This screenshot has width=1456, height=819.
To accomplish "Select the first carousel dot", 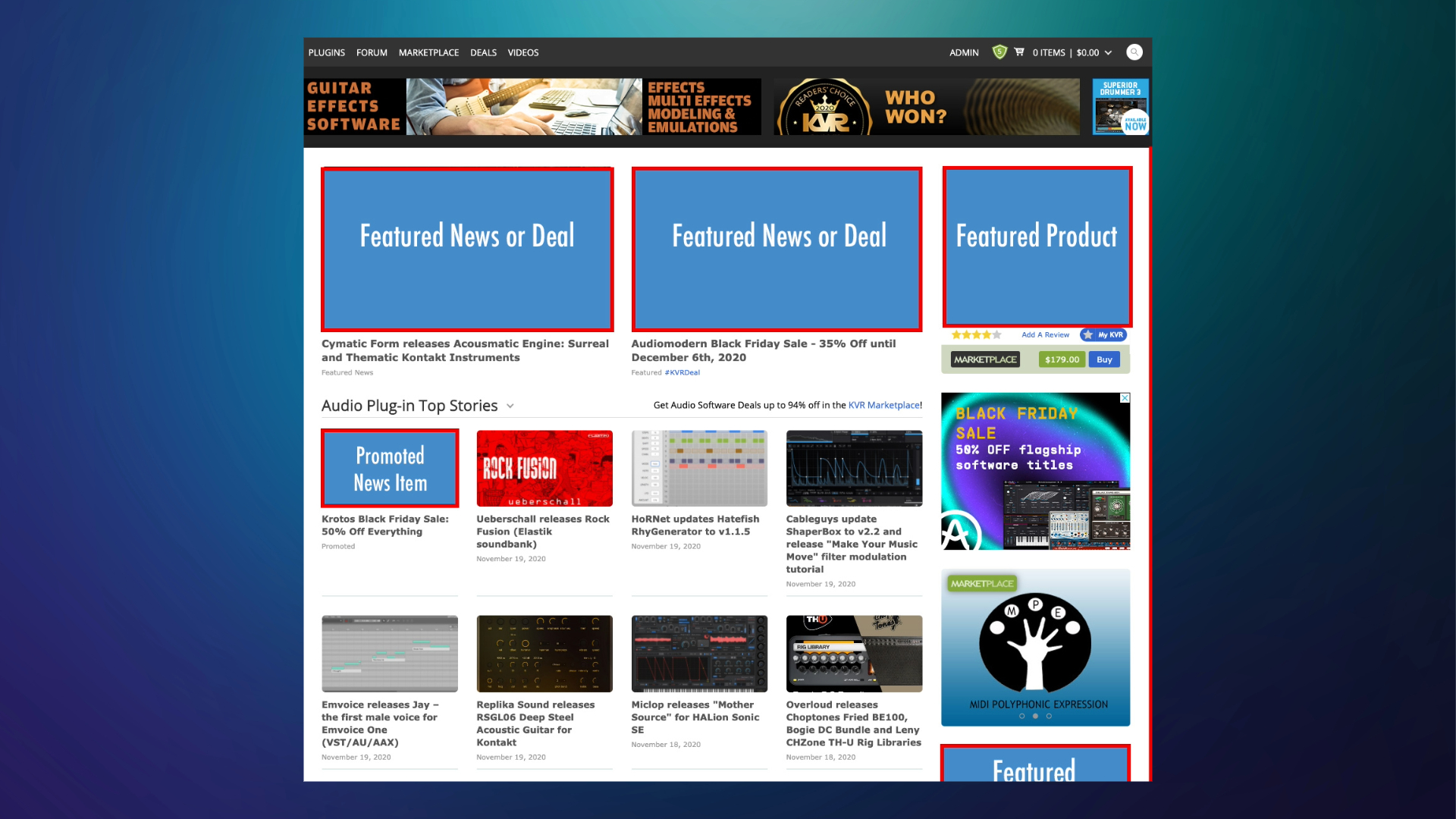I will click(1022, 716).
